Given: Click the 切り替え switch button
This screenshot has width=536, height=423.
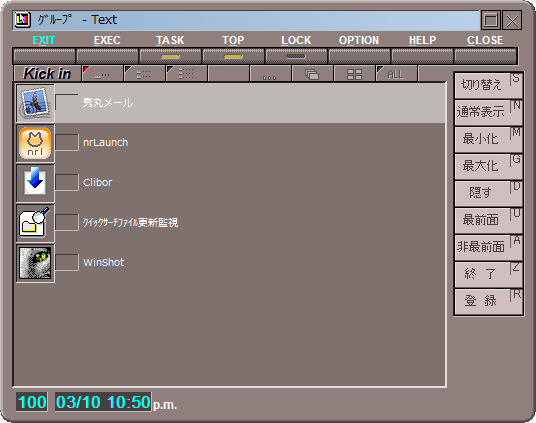Looking at the screenshot, I should 488,85.
